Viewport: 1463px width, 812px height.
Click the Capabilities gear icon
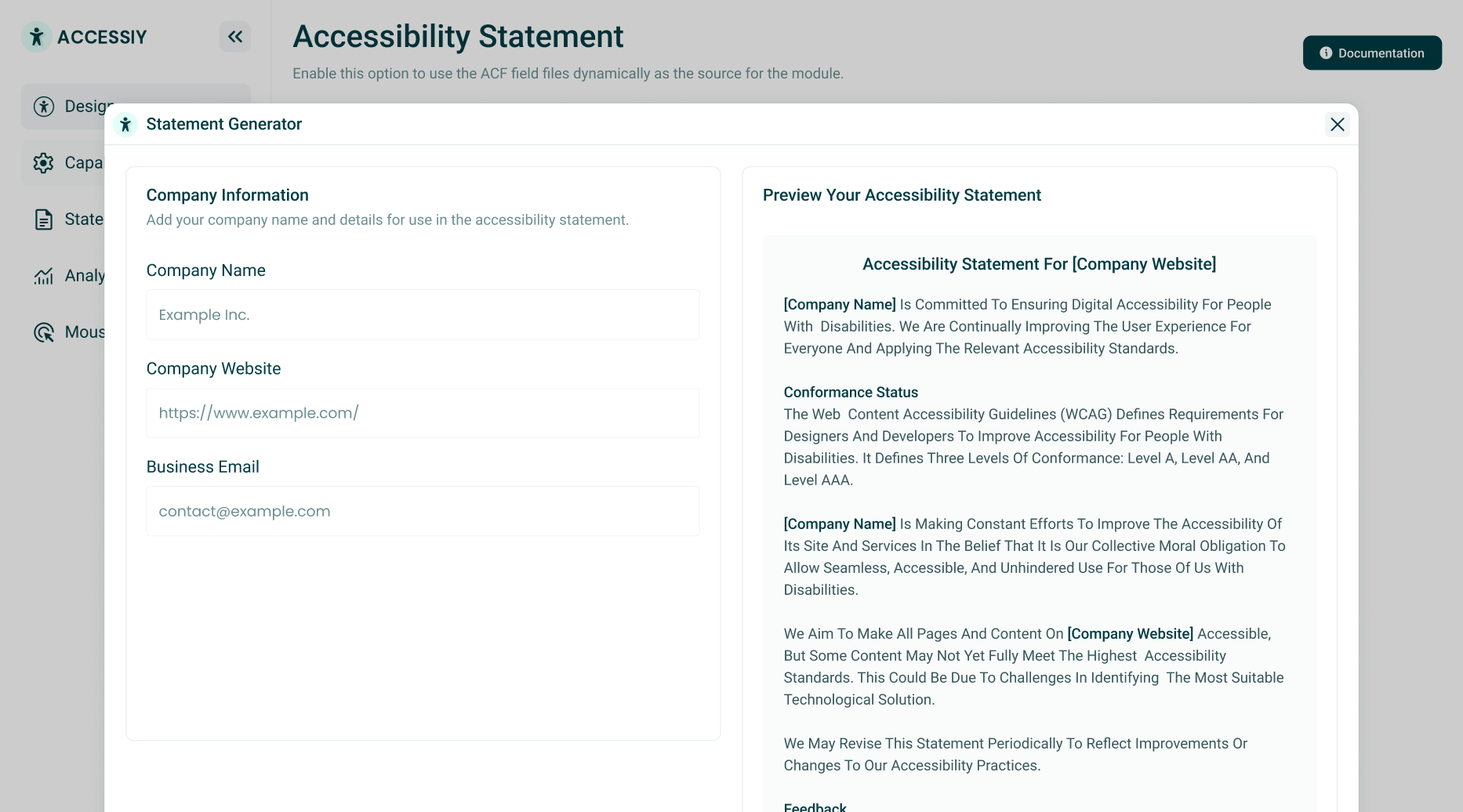coord(44,162)
